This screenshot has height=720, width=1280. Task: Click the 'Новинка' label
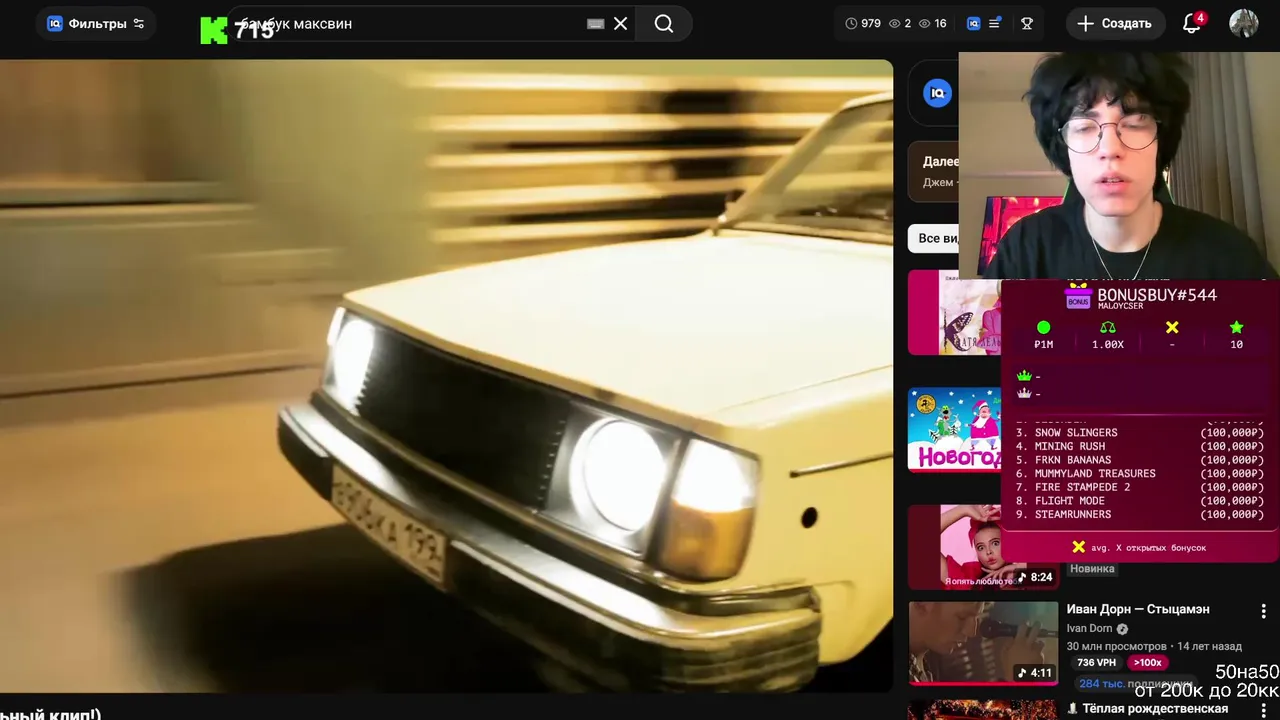pos(1092,568)
